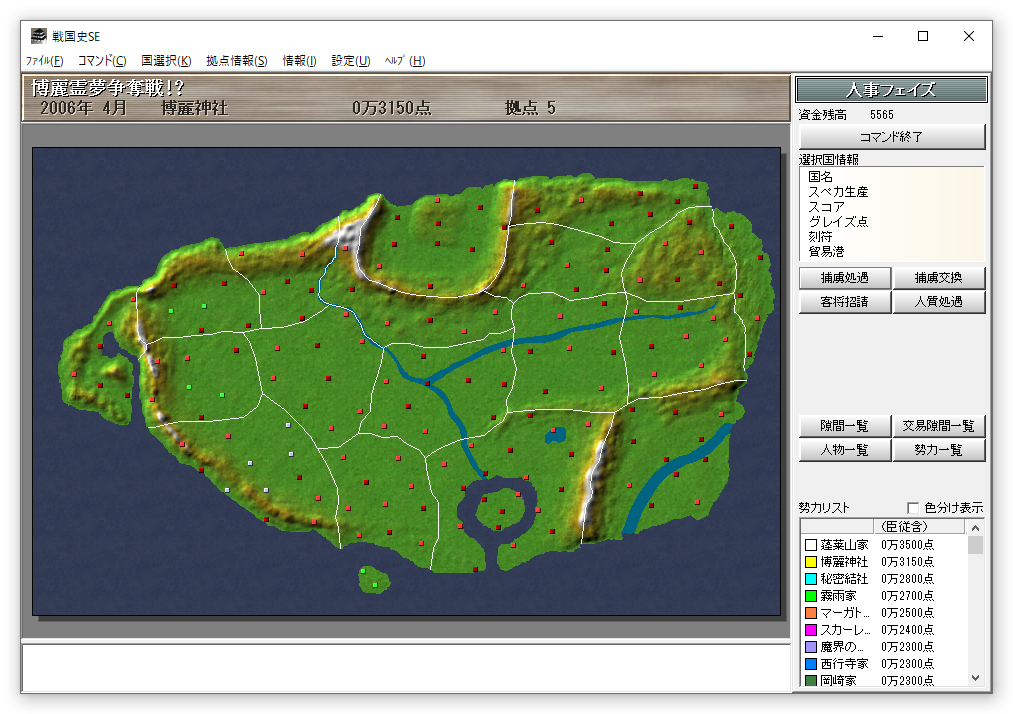
Task: Open the ファイル(F) menu
Action: pos(44,61)
